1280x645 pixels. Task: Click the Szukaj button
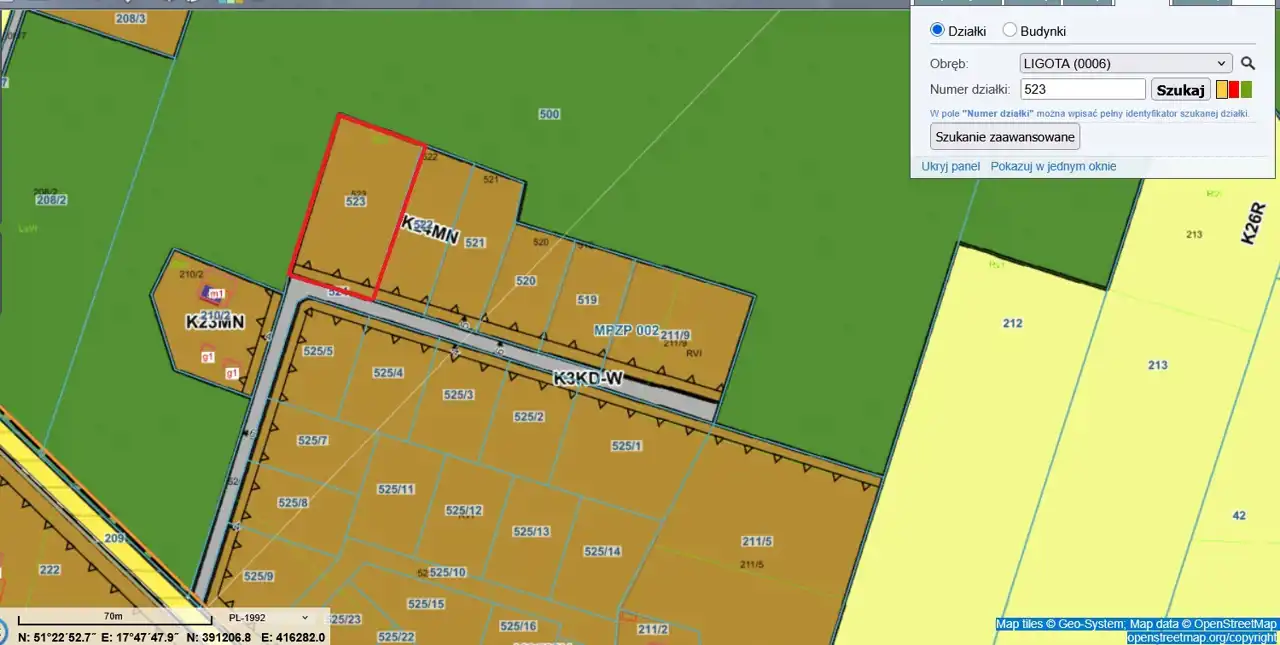pos(1180,90)
